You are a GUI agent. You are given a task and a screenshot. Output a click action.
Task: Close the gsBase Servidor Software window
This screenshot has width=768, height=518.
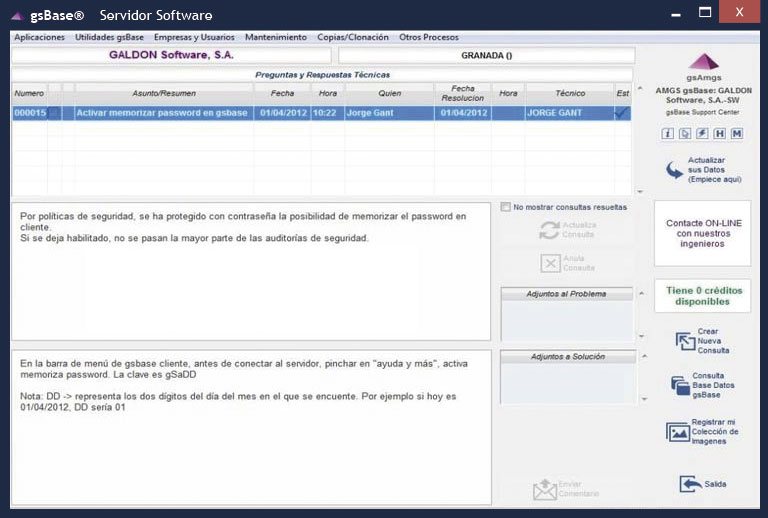click(740, 12)
